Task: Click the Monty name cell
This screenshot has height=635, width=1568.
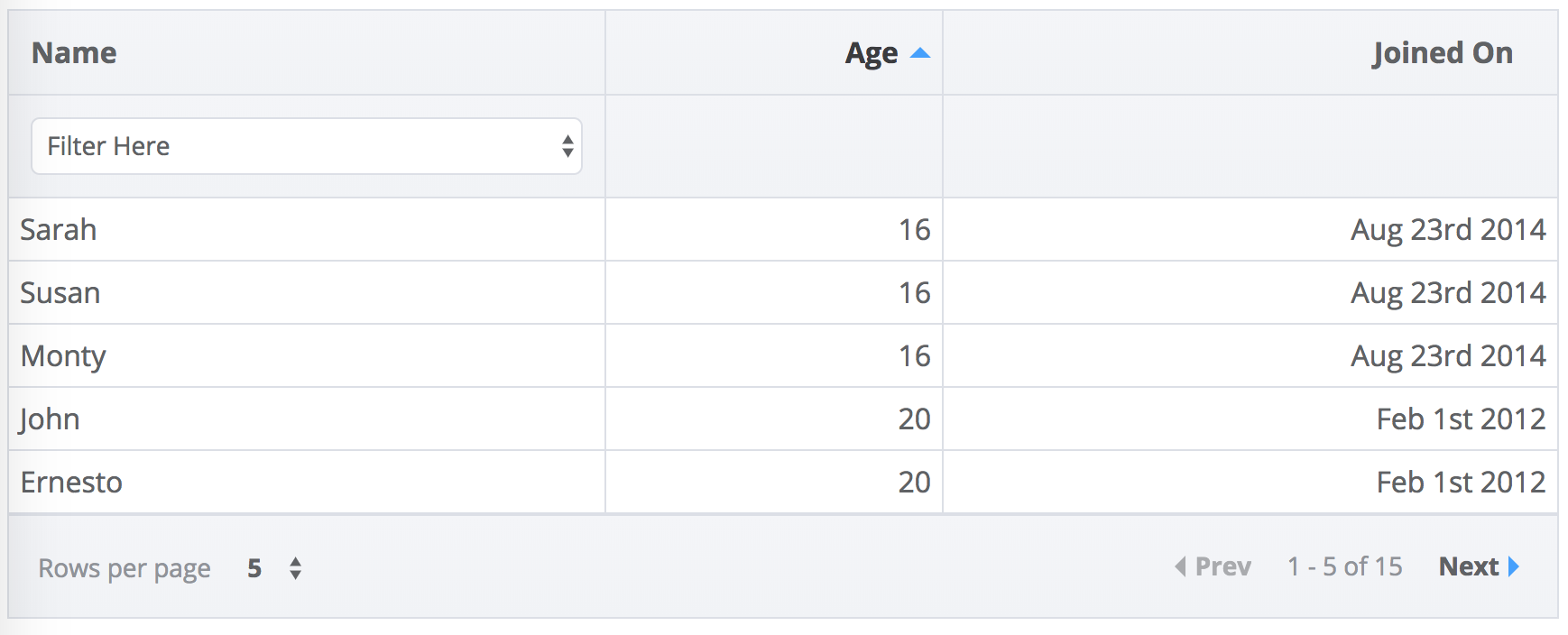Action: tap(63, 356)
